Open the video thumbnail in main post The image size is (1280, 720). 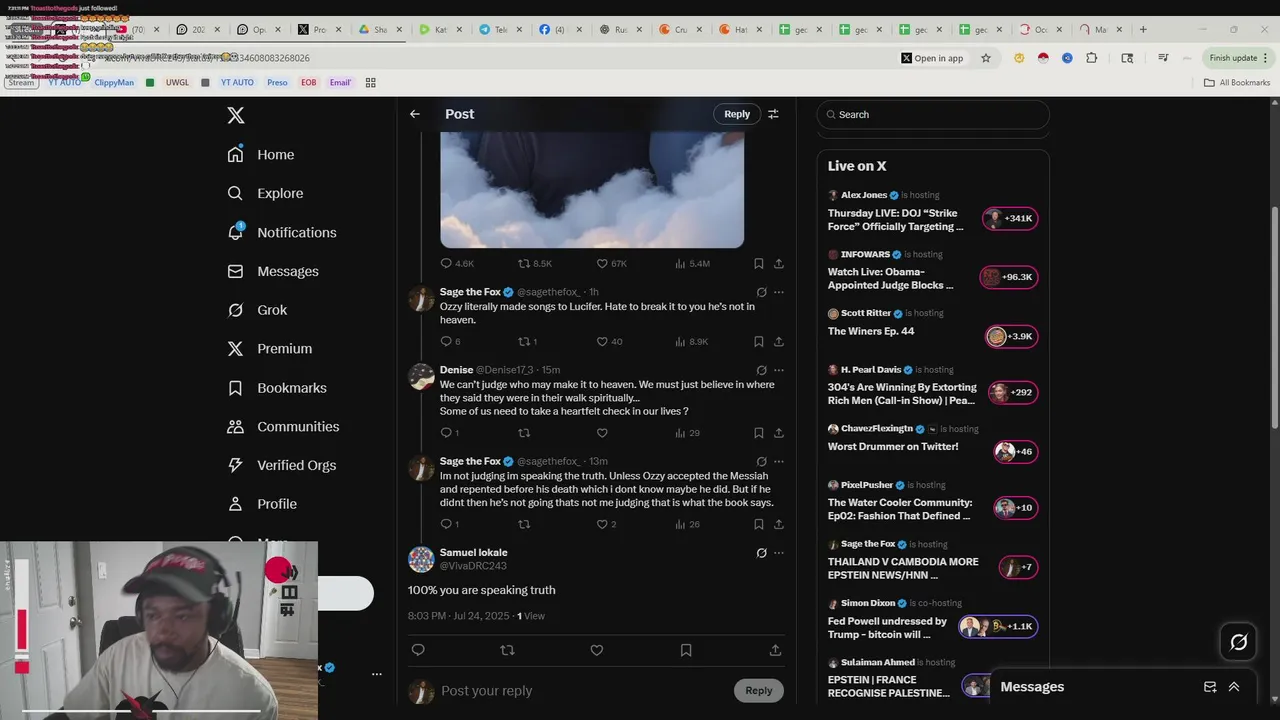tap(592, 188)
